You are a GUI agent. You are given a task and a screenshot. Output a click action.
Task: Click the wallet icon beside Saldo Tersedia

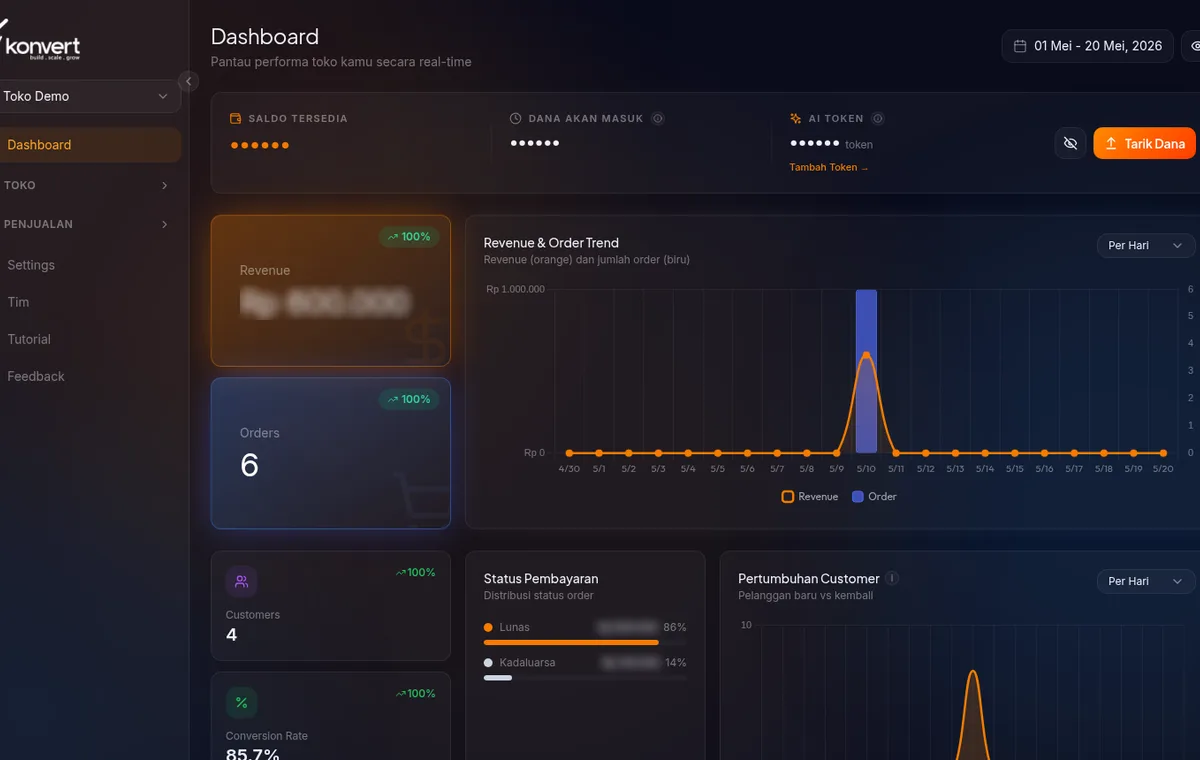tap(236, 118)
